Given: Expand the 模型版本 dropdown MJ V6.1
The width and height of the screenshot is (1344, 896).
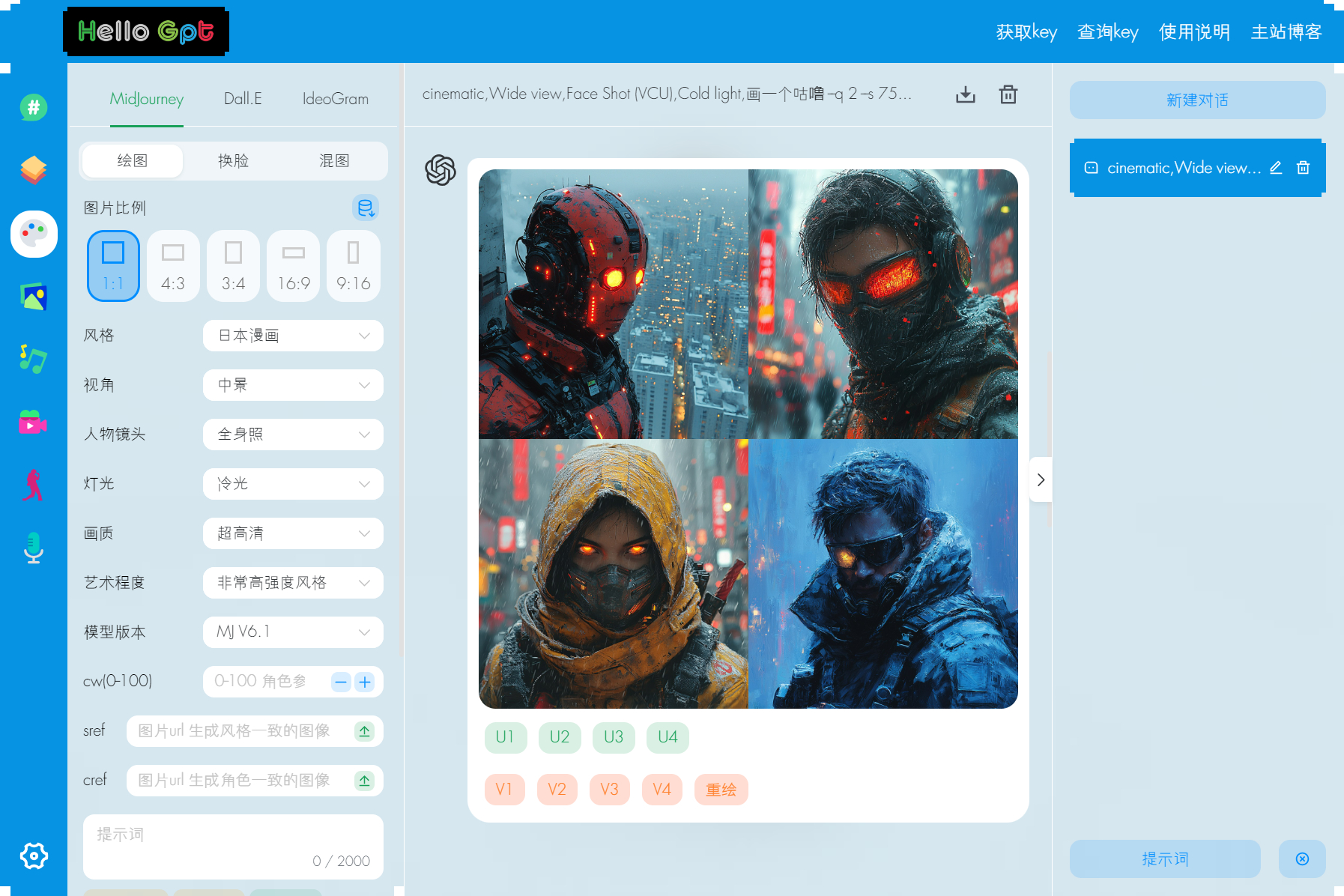Looking at the screenshot, I should tap(293, 632).
